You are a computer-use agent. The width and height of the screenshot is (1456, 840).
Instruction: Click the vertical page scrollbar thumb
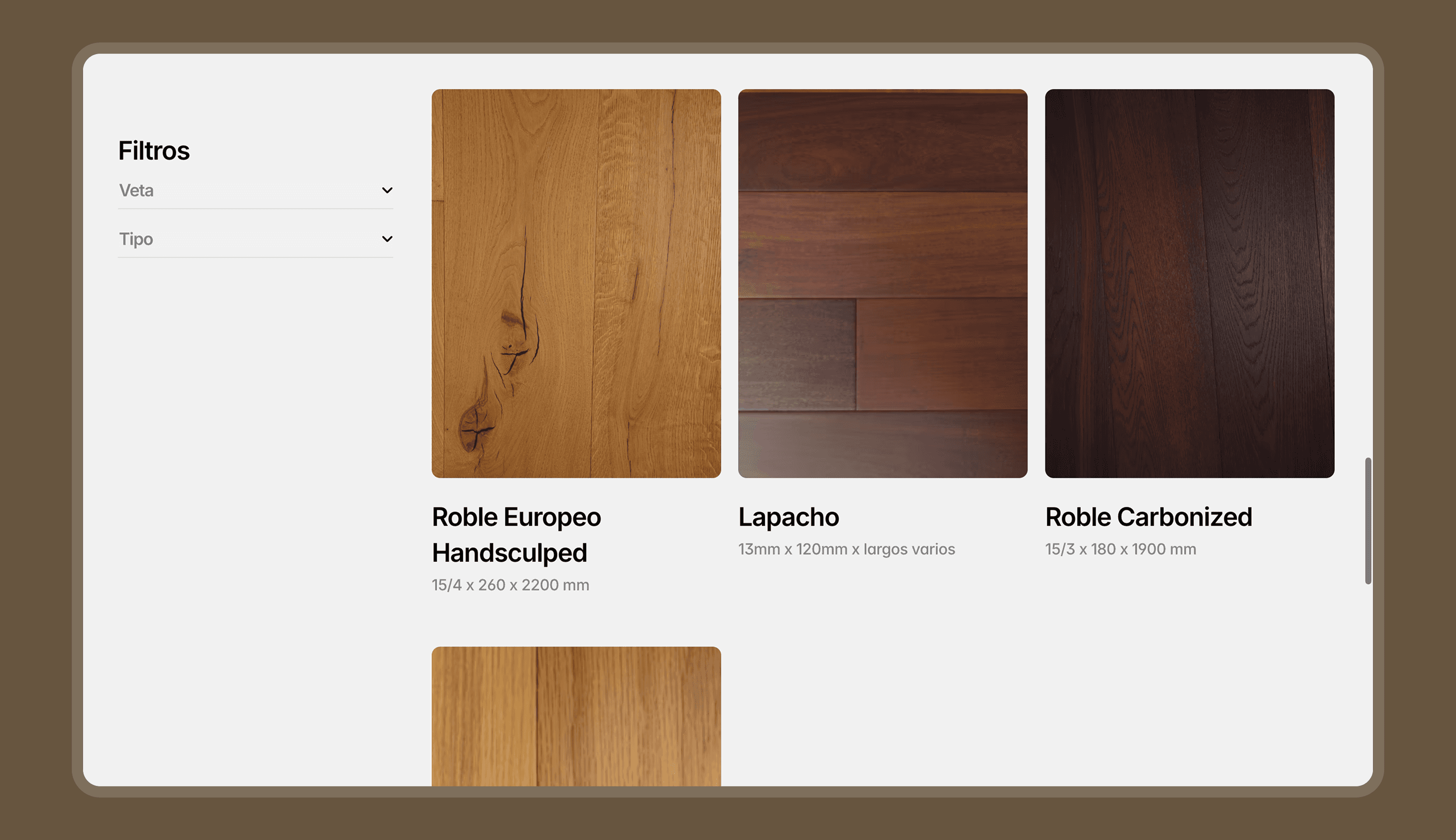[1368, 520]
